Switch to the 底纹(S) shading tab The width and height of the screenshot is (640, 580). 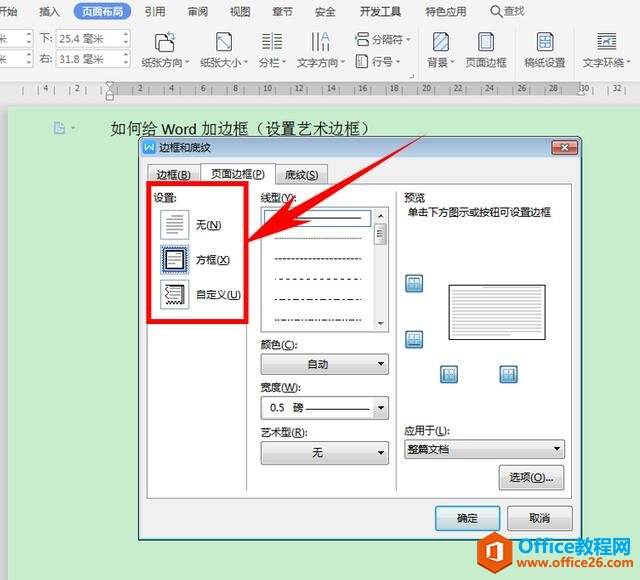tap(301, 175)
